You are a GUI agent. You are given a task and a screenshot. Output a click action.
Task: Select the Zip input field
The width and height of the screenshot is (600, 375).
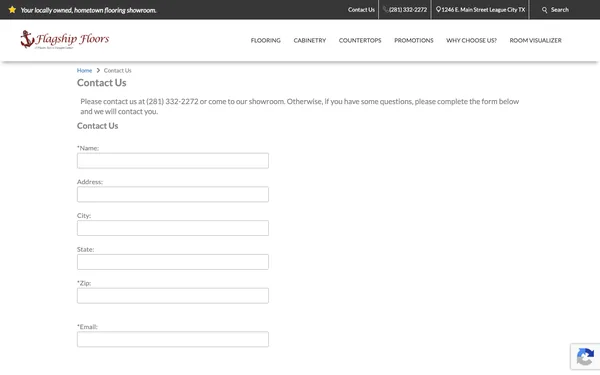tap(173, 296)
